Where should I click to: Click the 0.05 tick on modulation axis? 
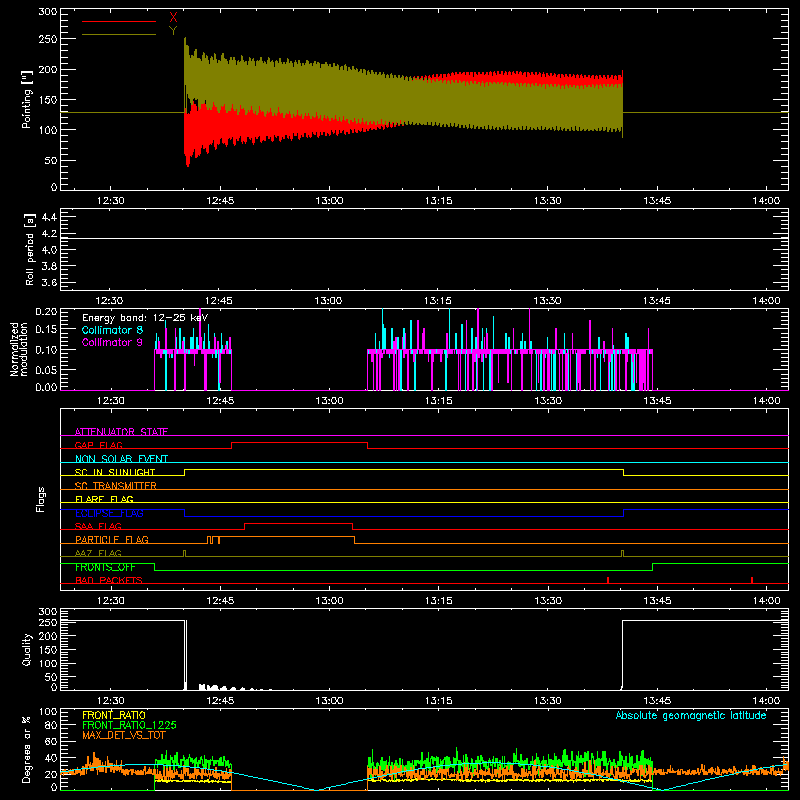click(46, 369)
